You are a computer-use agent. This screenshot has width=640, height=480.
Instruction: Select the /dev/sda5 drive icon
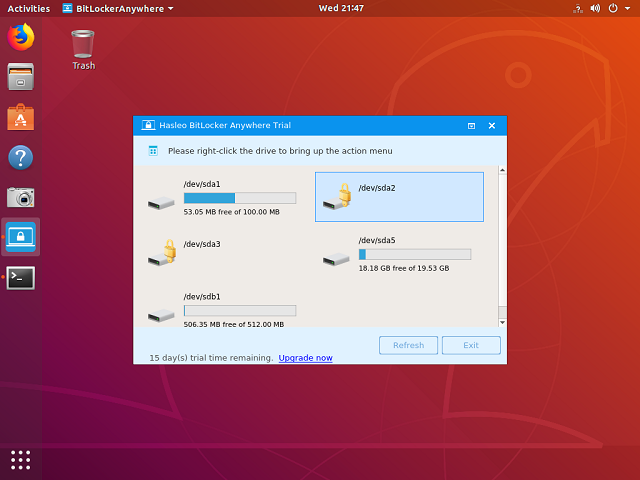point(336,257)
